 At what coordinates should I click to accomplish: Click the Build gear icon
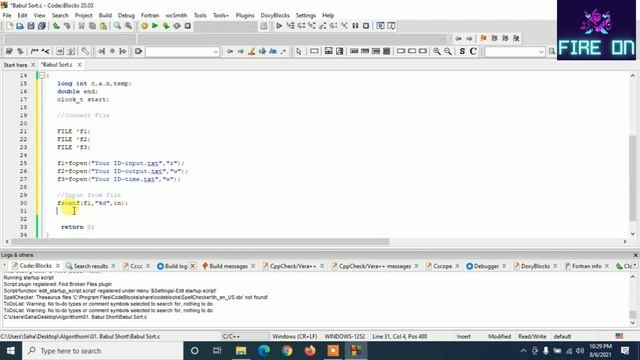144,26
